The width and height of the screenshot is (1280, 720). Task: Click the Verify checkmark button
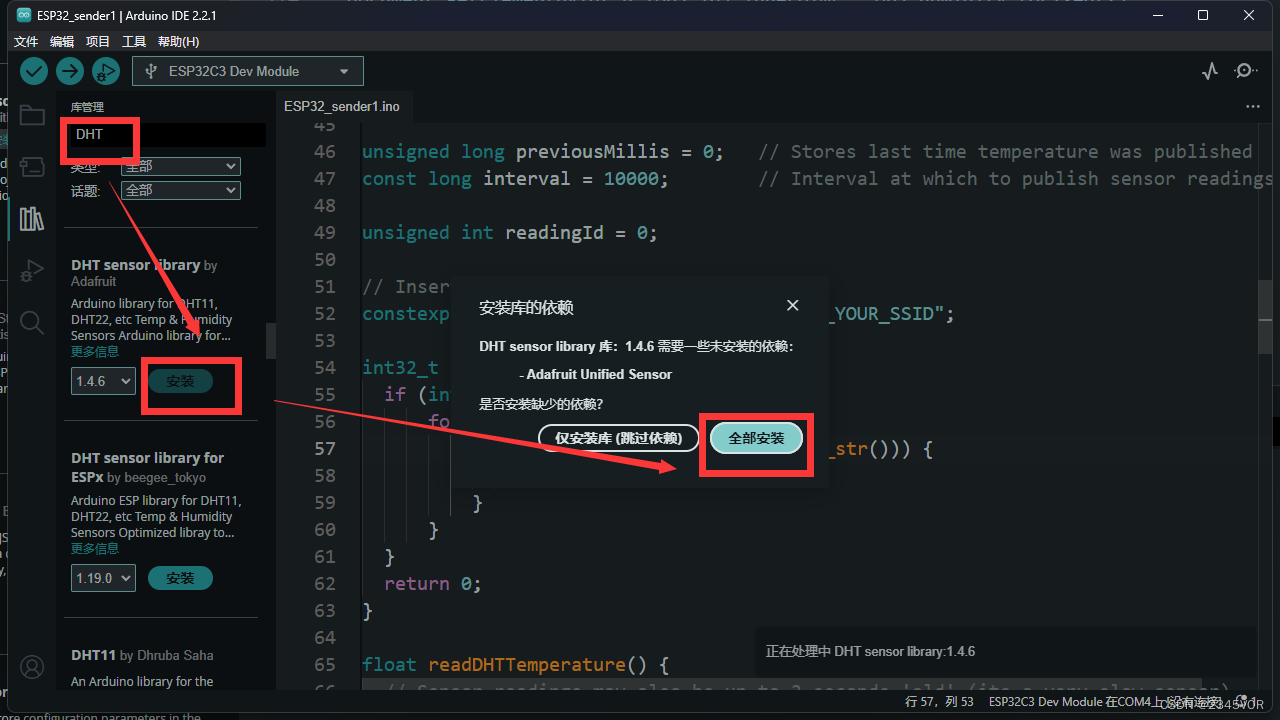point(34,71)
